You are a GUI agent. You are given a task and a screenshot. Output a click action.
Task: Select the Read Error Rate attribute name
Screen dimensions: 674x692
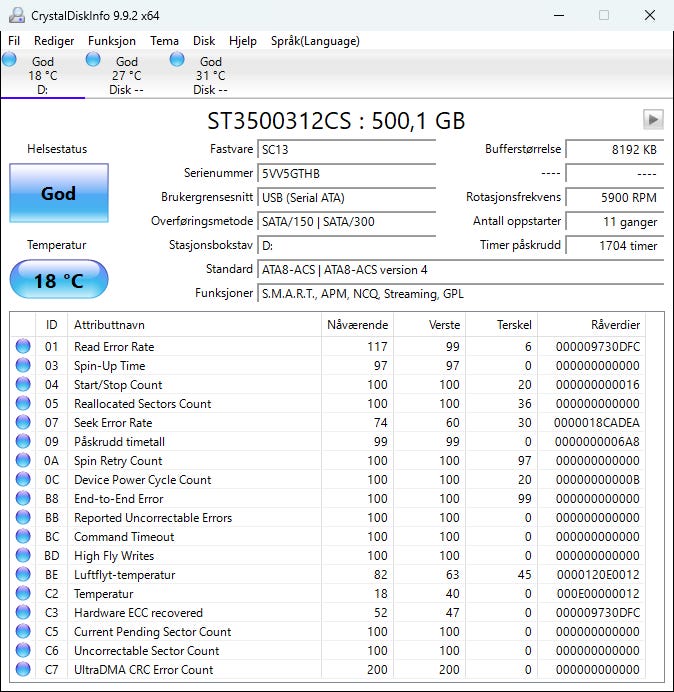click(114, 347)
